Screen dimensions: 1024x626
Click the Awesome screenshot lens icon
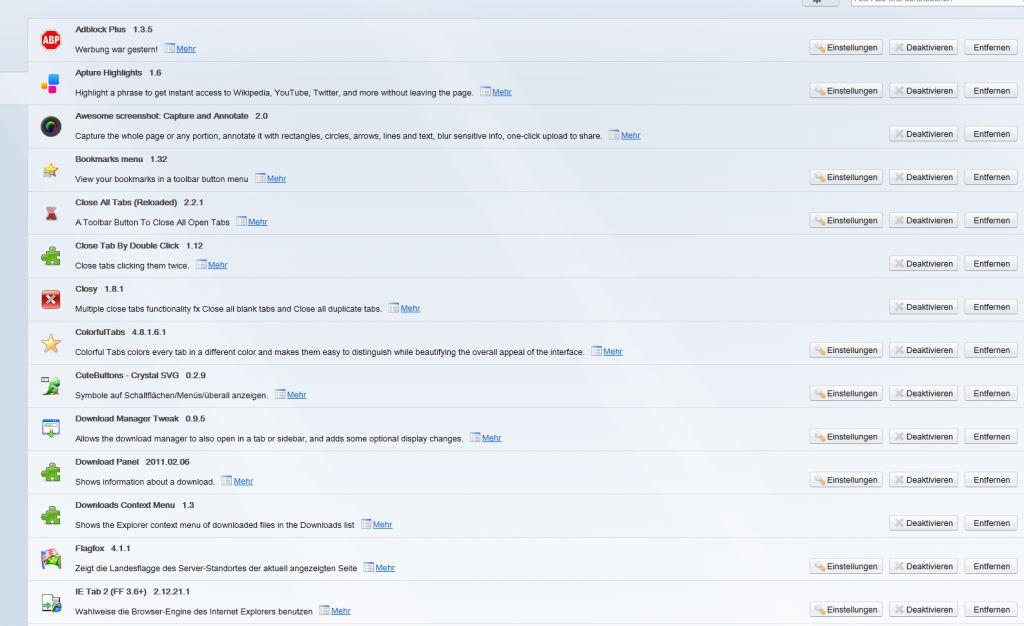[x=51, y=126]
